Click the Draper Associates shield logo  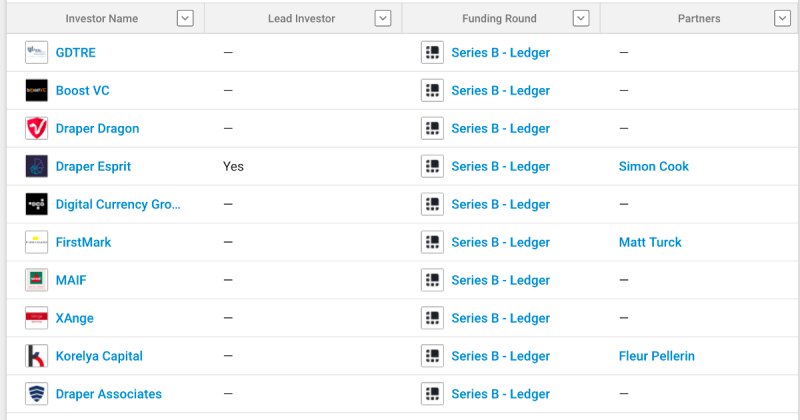[36, 394]
